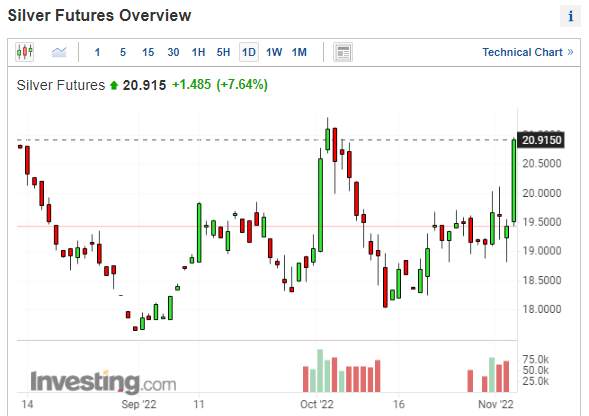Click the 16 date axis label
Viewport: 589px width, 416px height.
(x=399, y=404)
